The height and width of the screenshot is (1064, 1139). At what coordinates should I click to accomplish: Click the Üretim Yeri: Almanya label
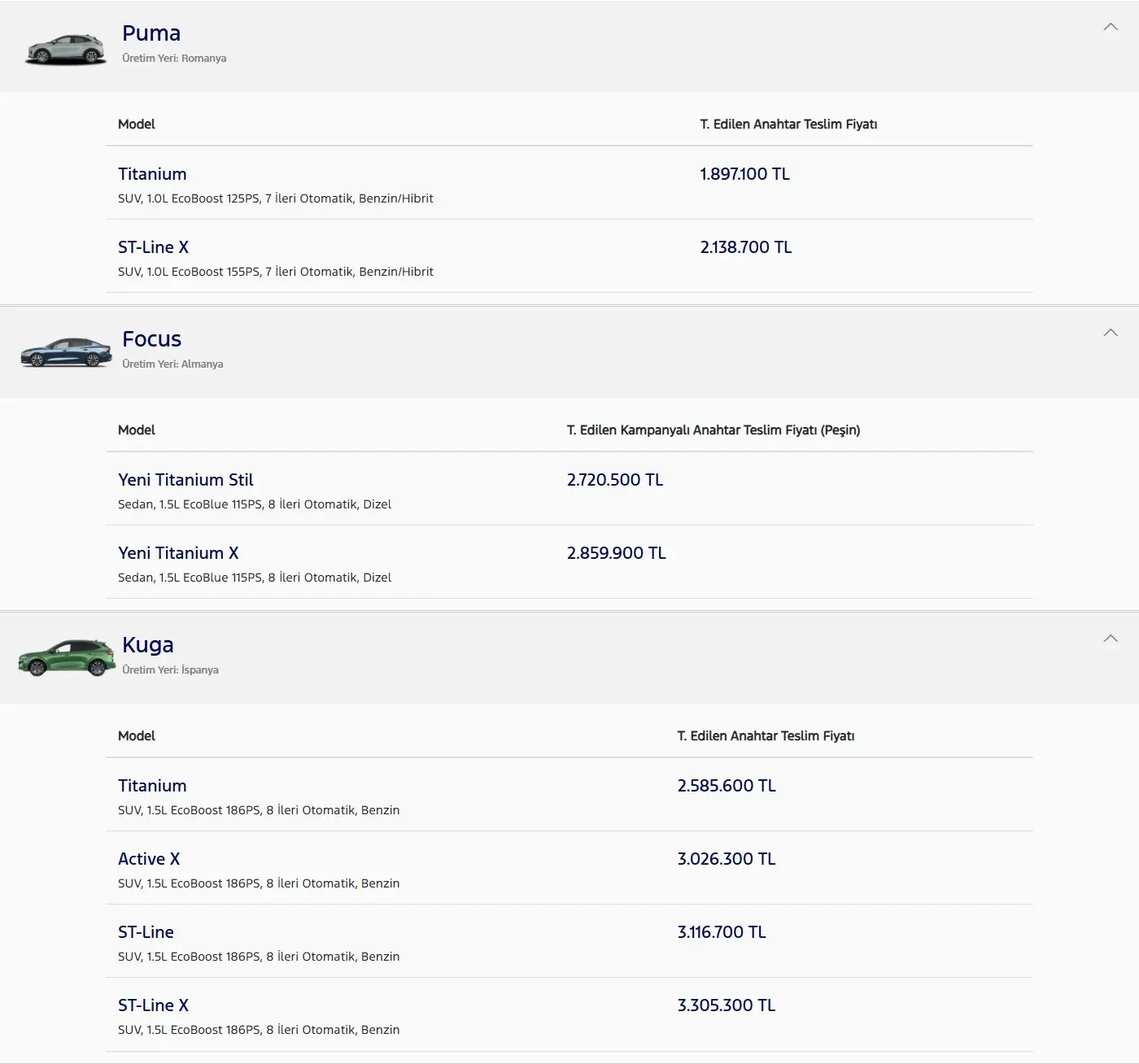point(172,364)
